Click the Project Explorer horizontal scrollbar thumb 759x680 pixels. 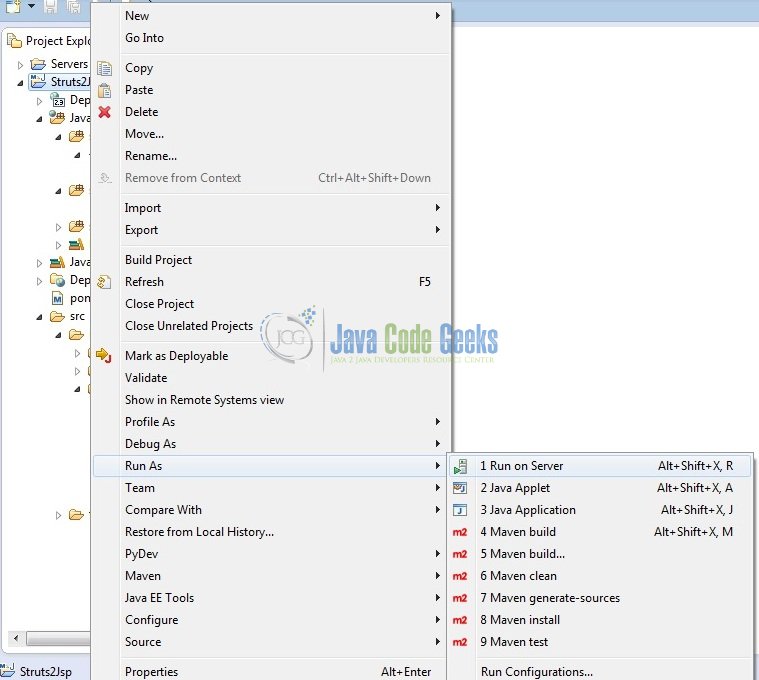coord(58,638)
